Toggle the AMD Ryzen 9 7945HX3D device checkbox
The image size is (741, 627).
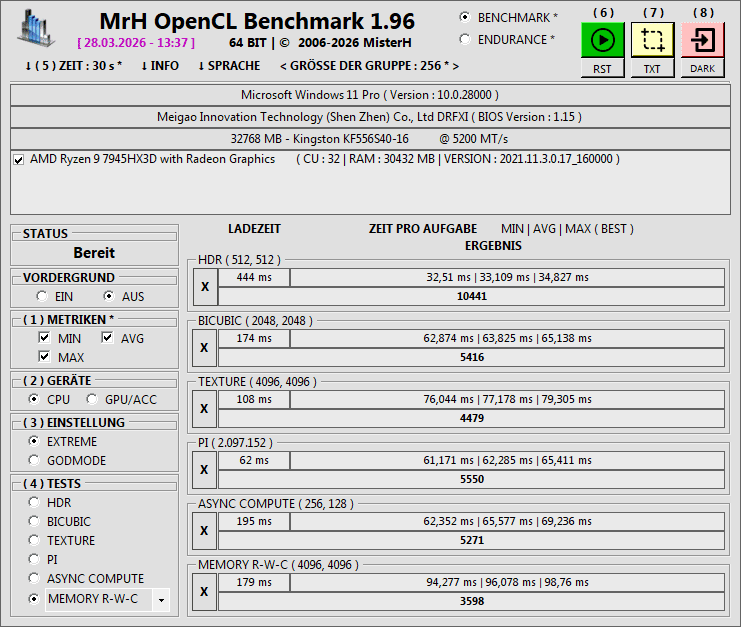point(18,160)
